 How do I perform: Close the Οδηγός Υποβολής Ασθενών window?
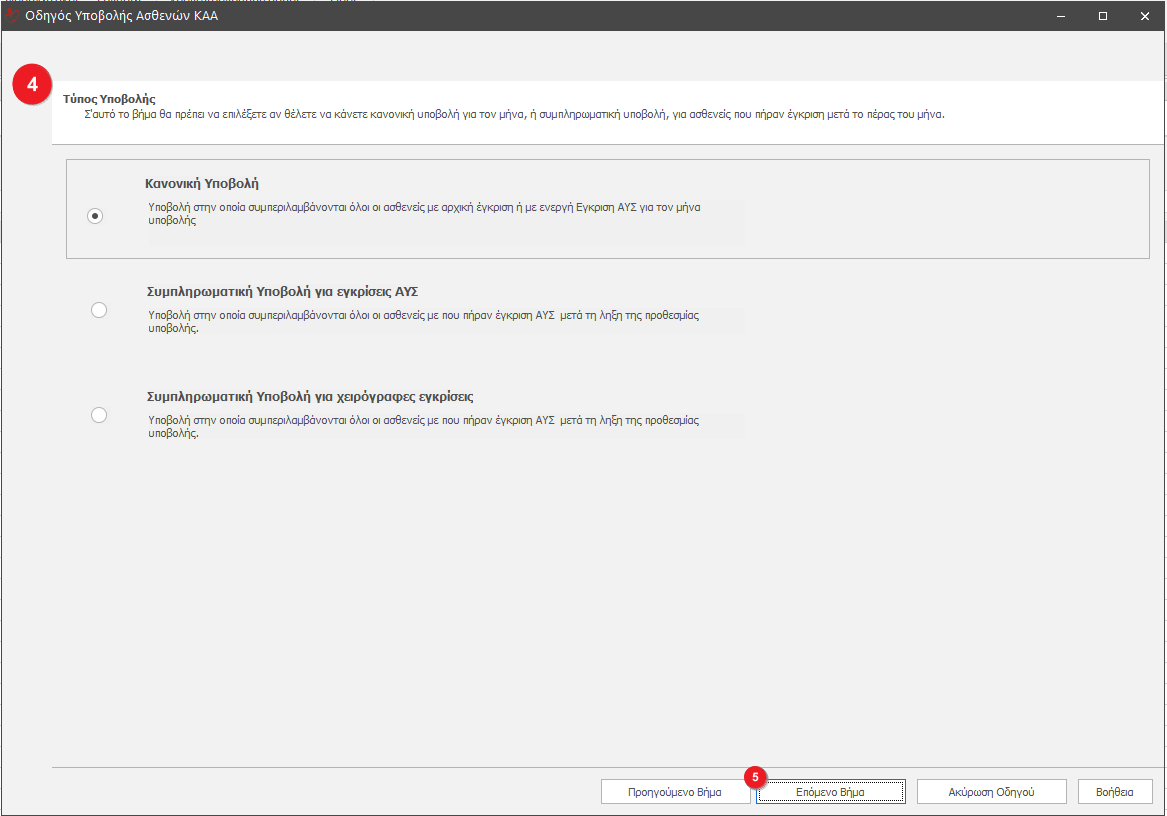coord(1145,16)
